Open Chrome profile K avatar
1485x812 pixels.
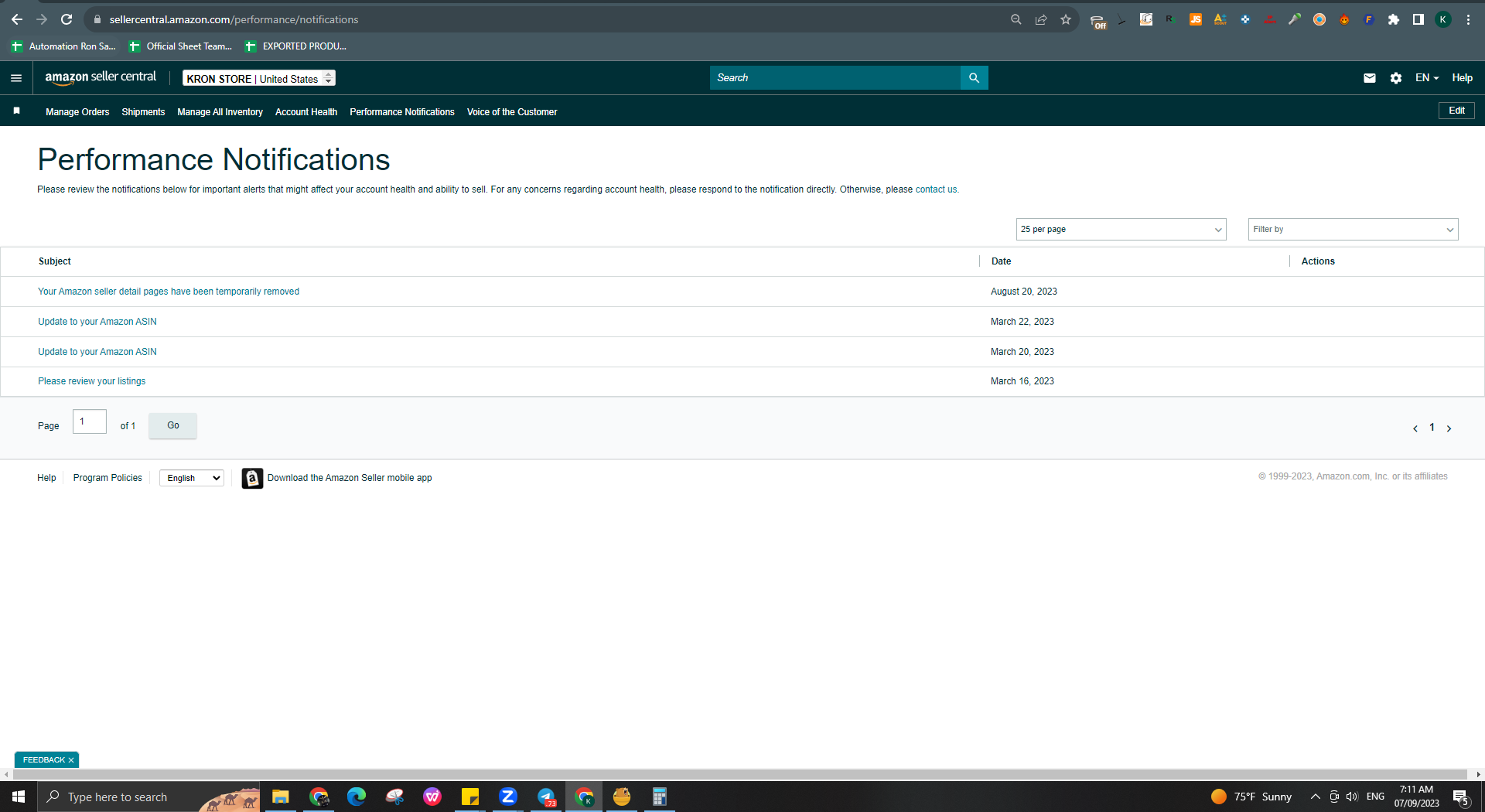[1443, 19]
